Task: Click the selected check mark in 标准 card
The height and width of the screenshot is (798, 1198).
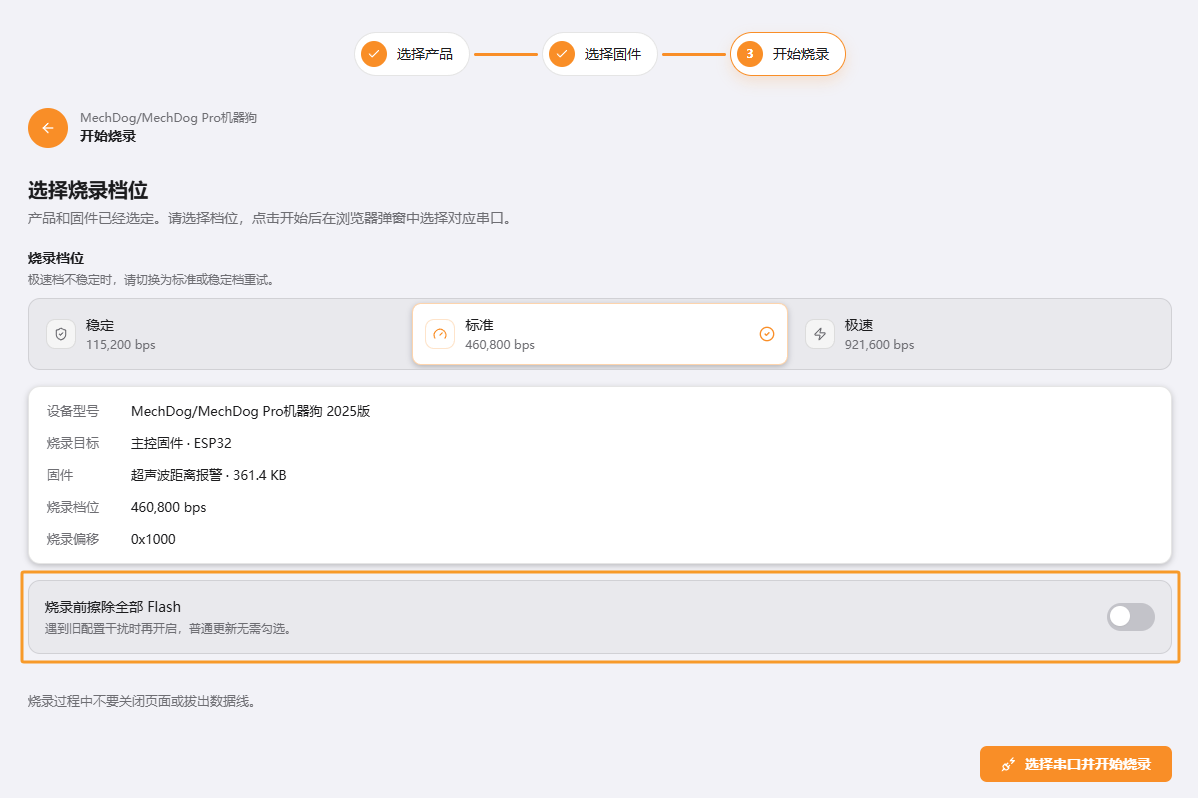Action: click(767, 334)
